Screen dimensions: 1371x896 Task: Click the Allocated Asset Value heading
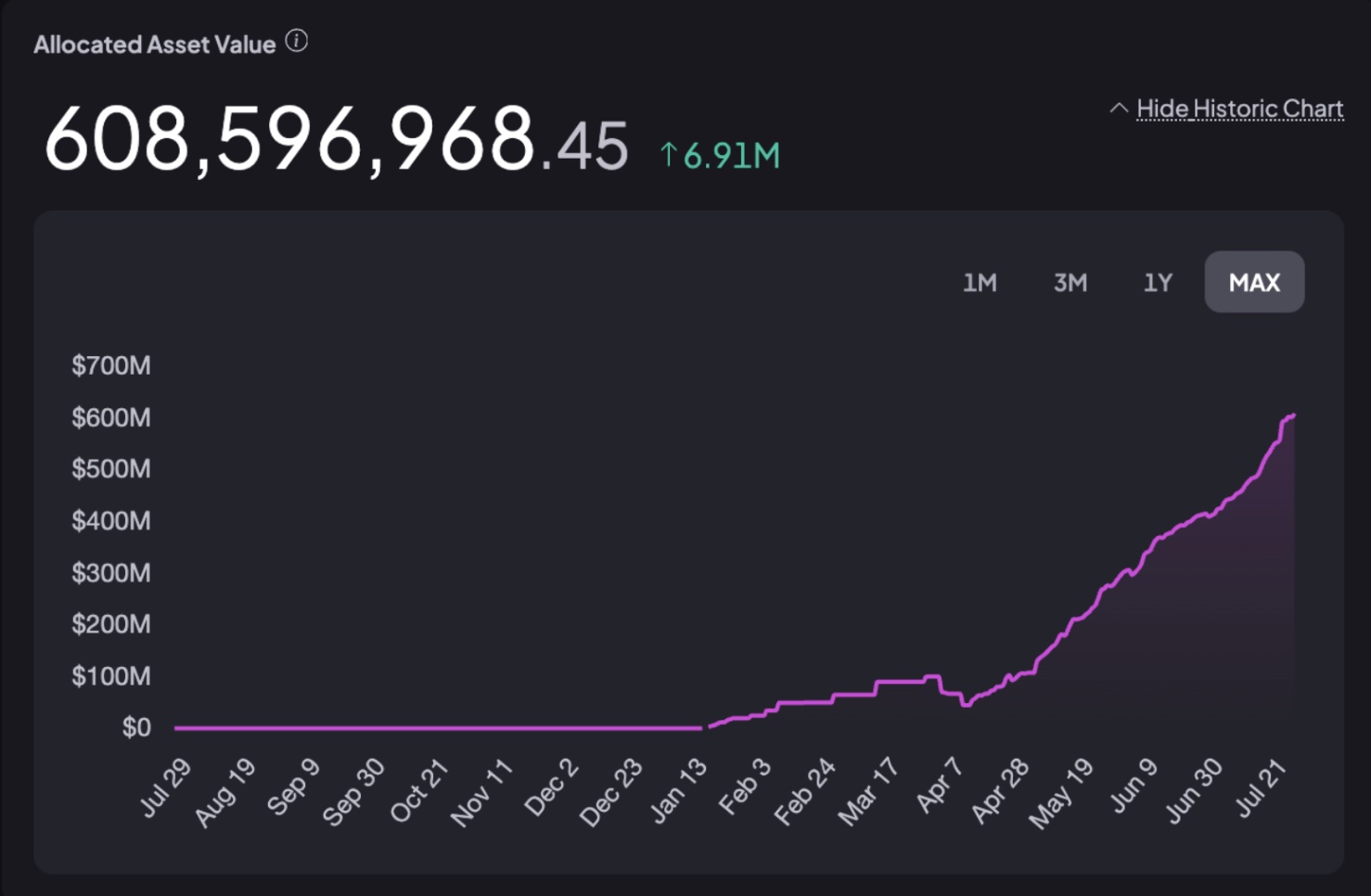point(155,45)
